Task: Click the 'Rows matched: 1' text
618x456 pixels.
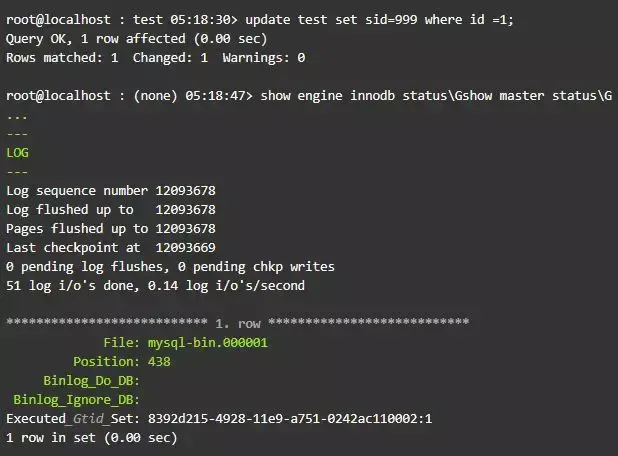Action: pyautogui.click(x=62, y=58)
